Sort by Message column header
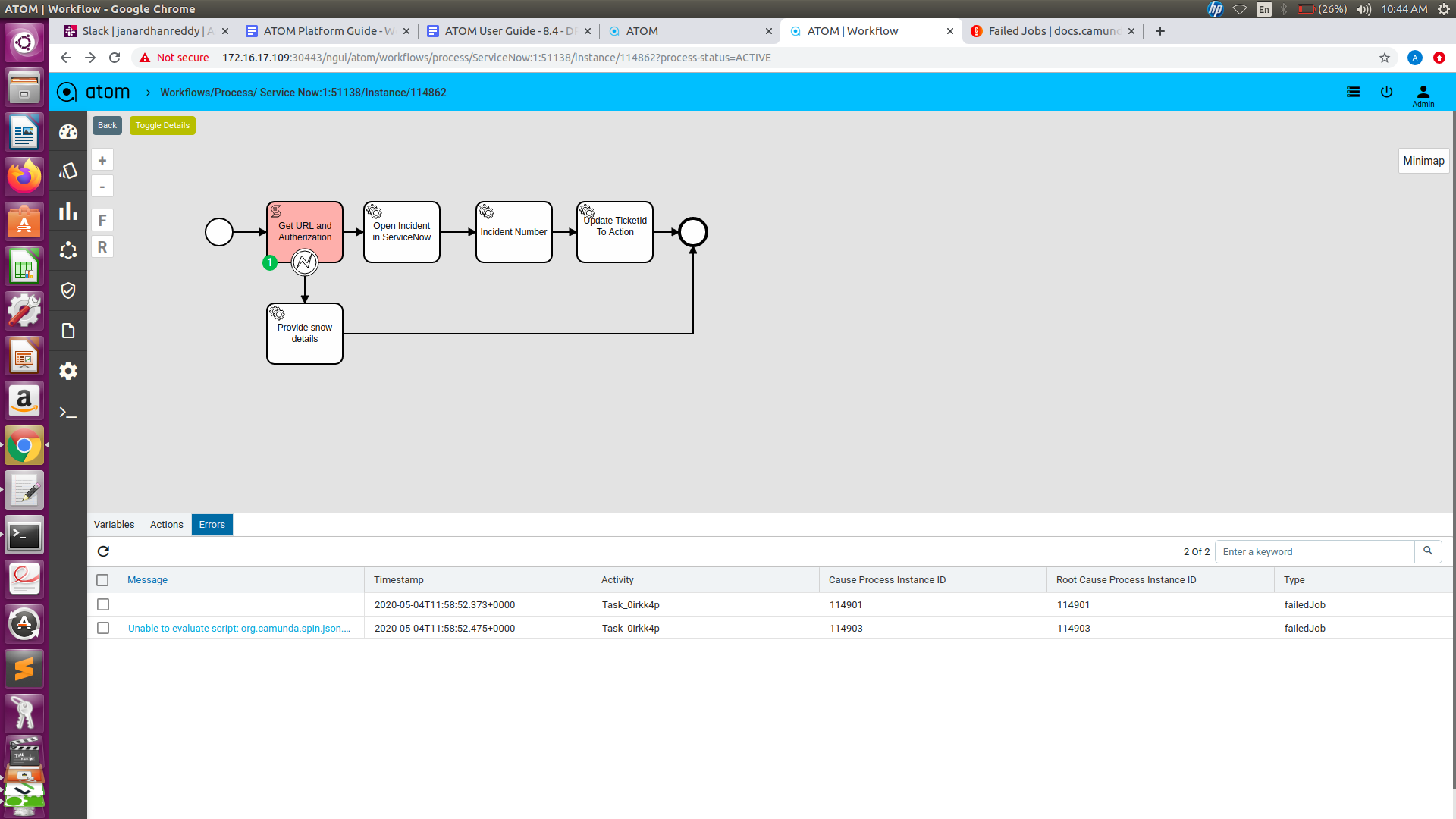 point(147,580)
